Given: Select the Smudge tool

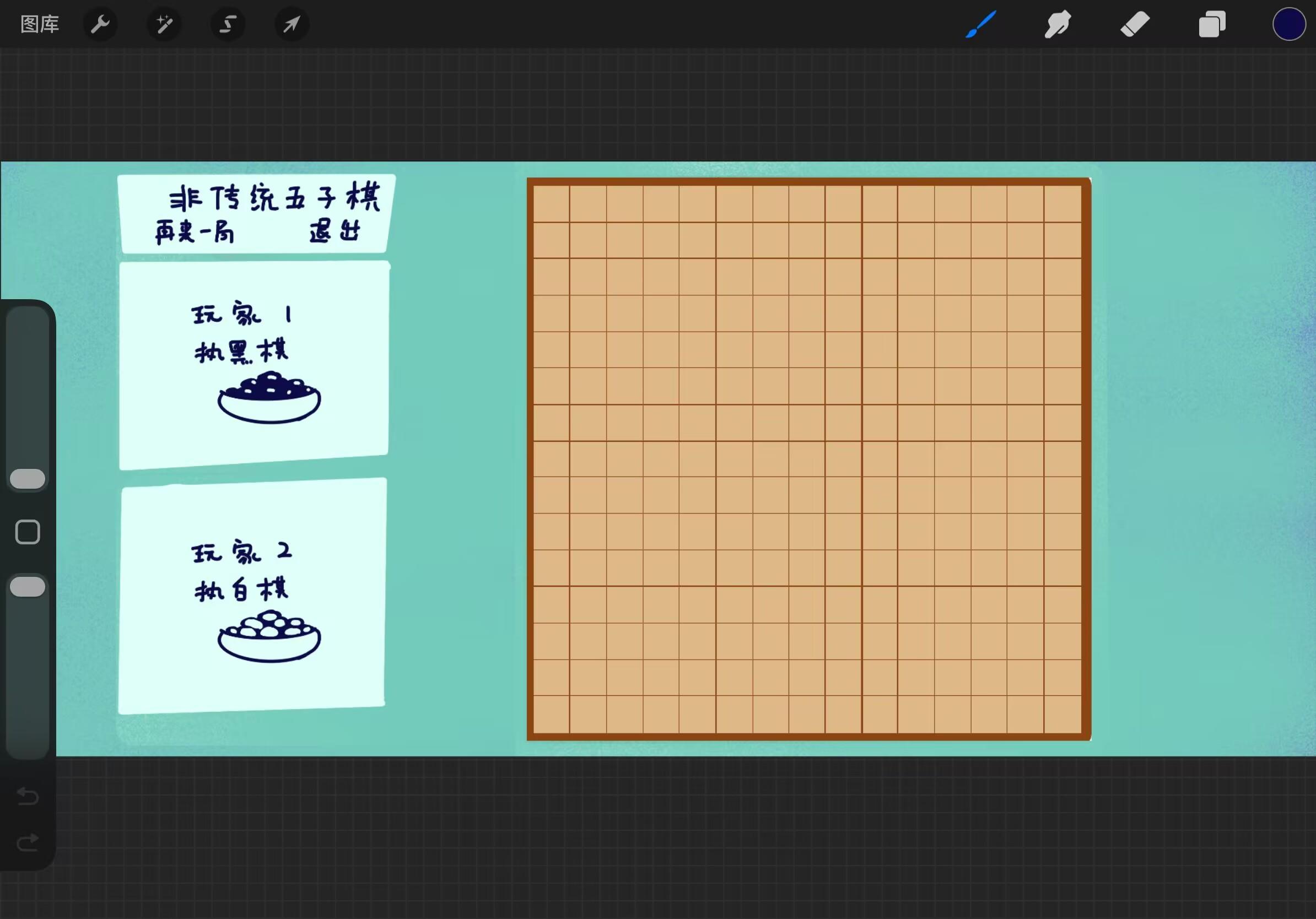Looking at the screenshot, I should 1058,24.
